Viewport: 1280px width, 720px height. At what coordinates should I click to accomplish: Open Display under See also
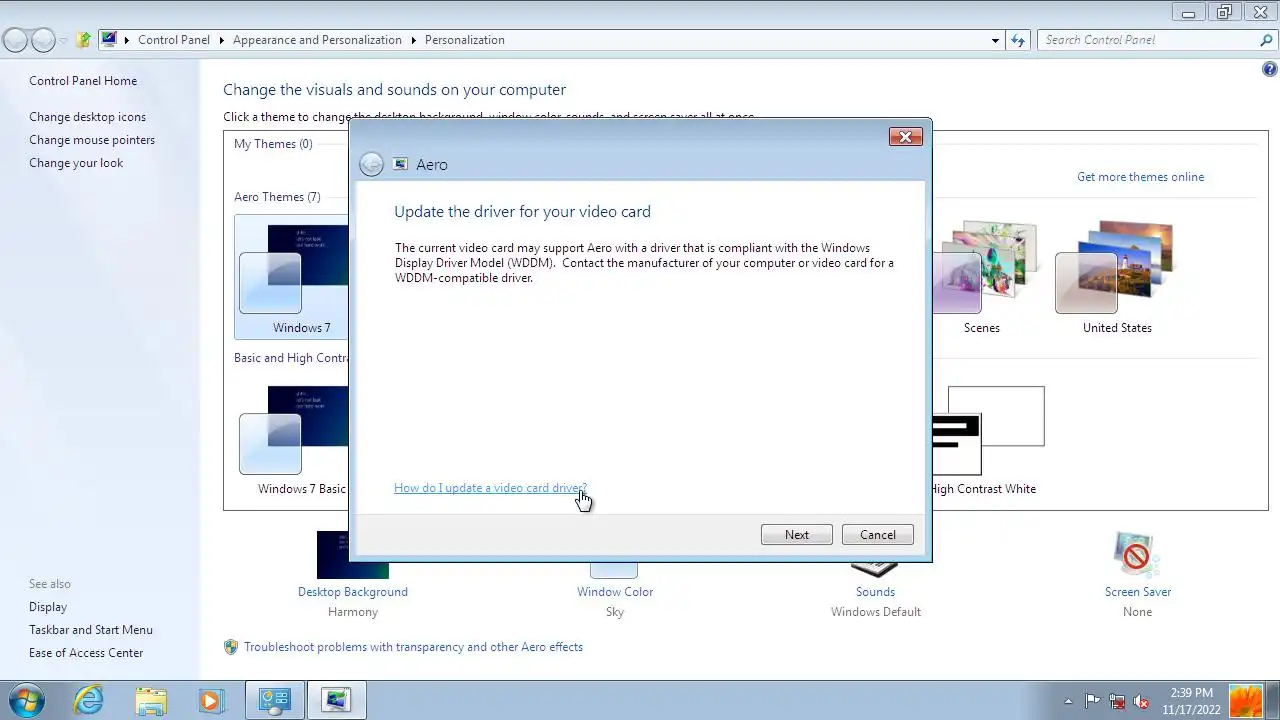(48, 607)
